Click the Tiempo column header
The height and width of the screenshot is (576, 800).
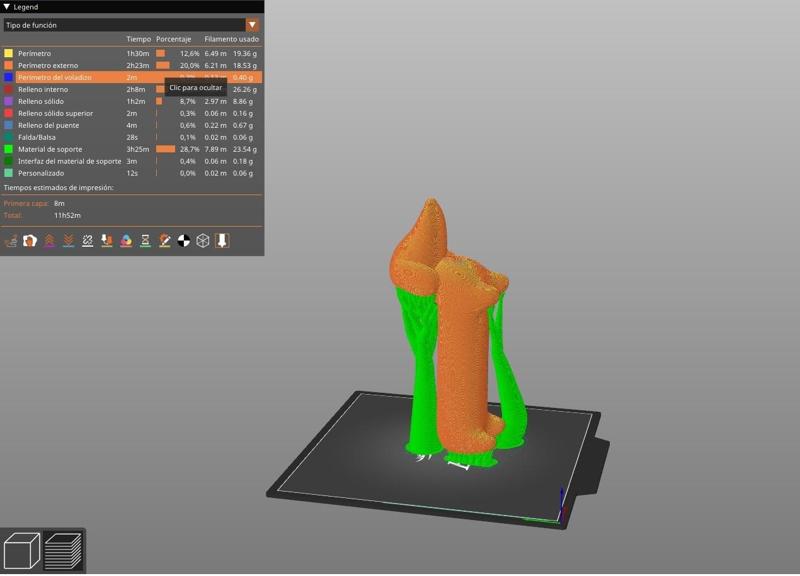click(x=138, y=39)
